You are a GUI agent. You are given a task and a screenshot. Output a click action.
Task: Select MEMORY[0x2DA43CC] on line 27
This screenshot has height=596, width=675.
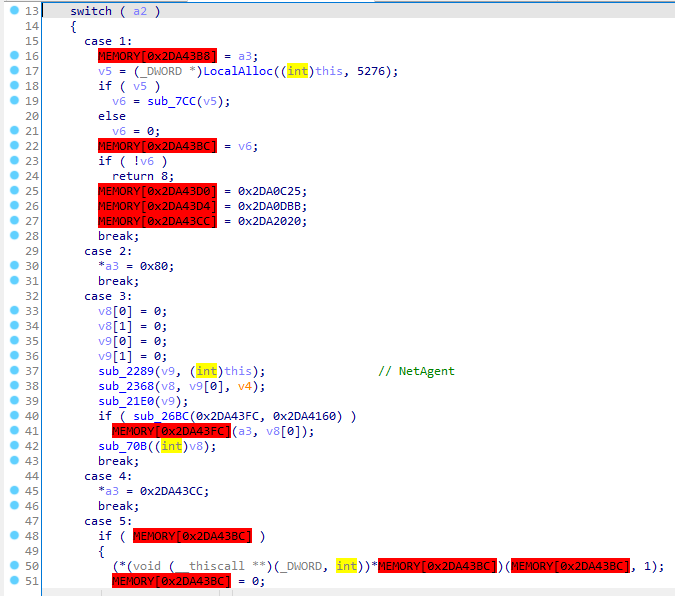coord(158,221)
